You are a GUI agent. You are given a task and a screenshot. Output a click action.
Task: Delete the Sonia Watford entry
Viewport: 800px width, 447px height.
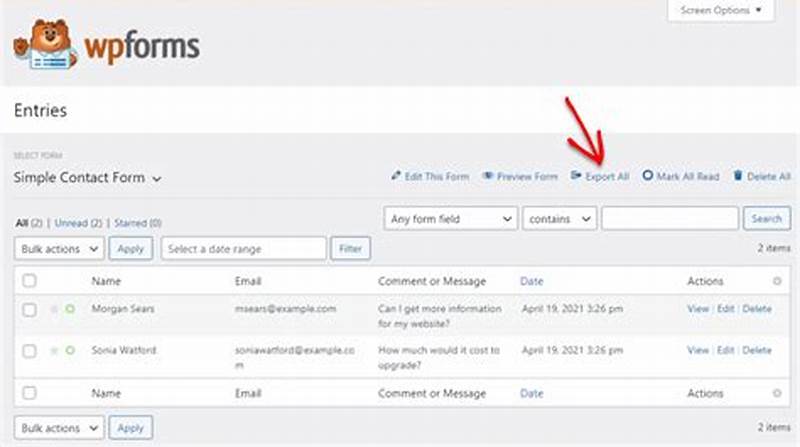point(757,350)
